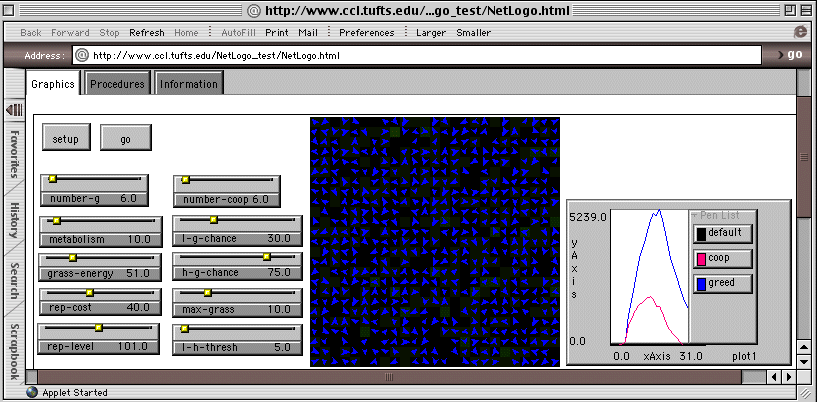The image size is (817, 402).
Task: Toggle the default pen in Pen List
Action: click(722, 234)
